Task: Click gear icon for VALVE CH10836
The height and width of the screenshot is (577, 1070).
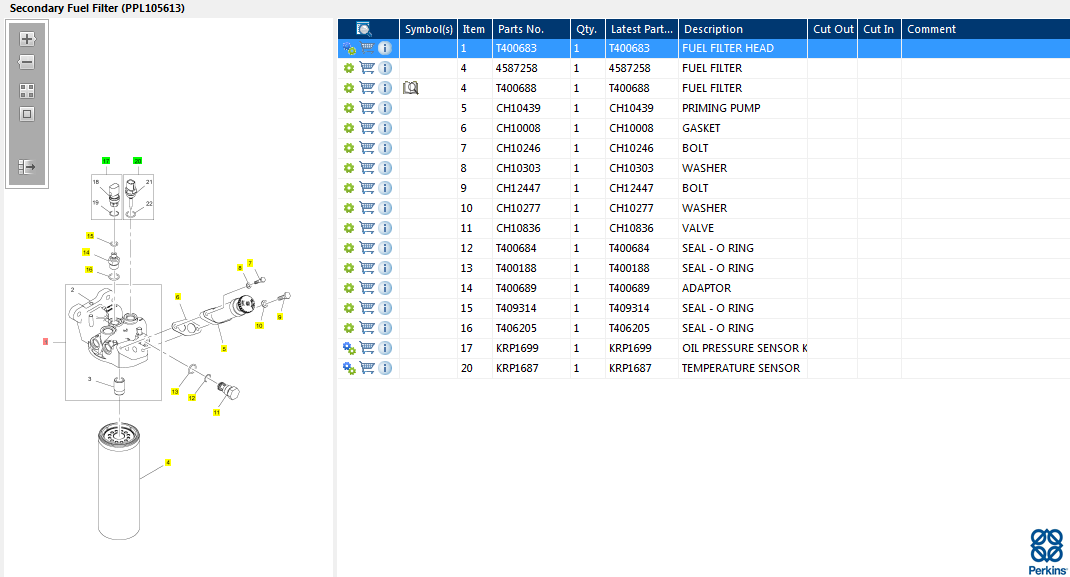Action: 349,228
